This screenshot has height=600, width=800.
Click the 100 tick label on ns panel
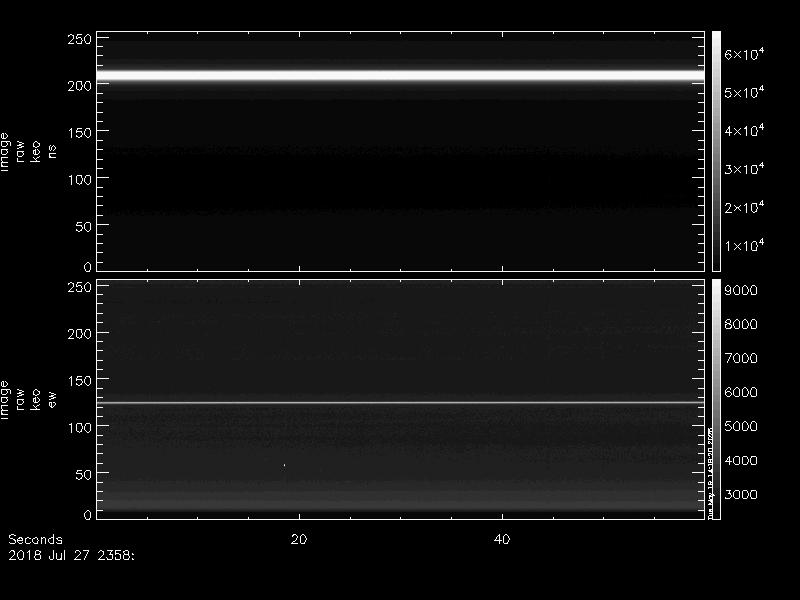(80, 180)
